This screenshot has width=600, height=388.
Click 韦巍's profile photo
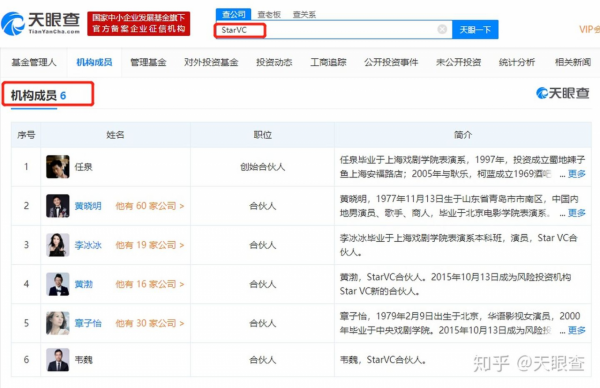58,360
